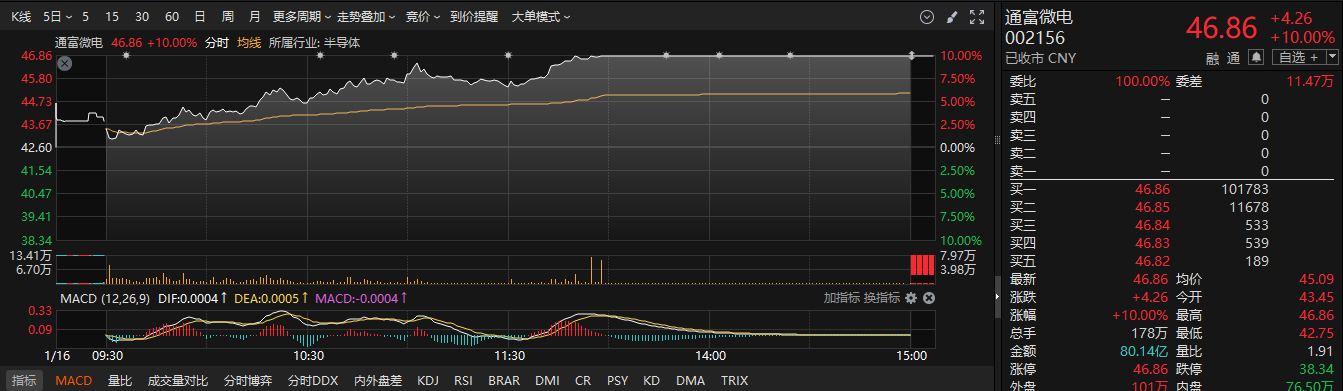Switch to K线 chart view
The height and width of the screenshot is (391, 1343).
coord(21,17)
